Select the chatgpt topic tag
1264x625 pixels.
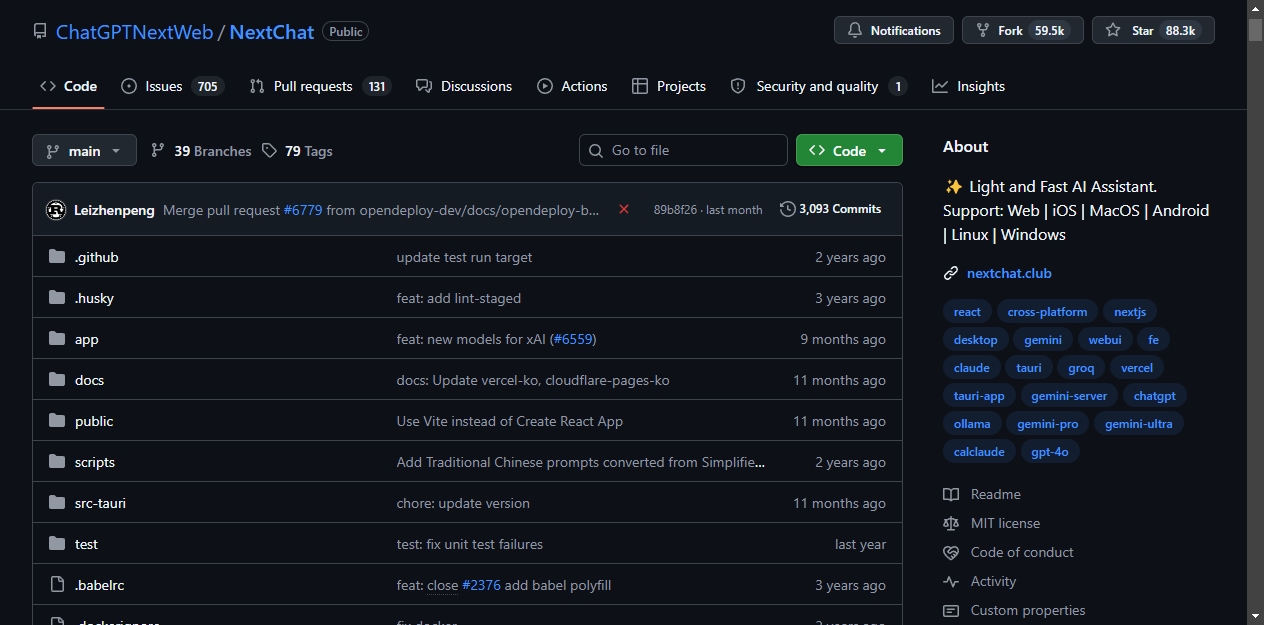[x=1154, y=396]
